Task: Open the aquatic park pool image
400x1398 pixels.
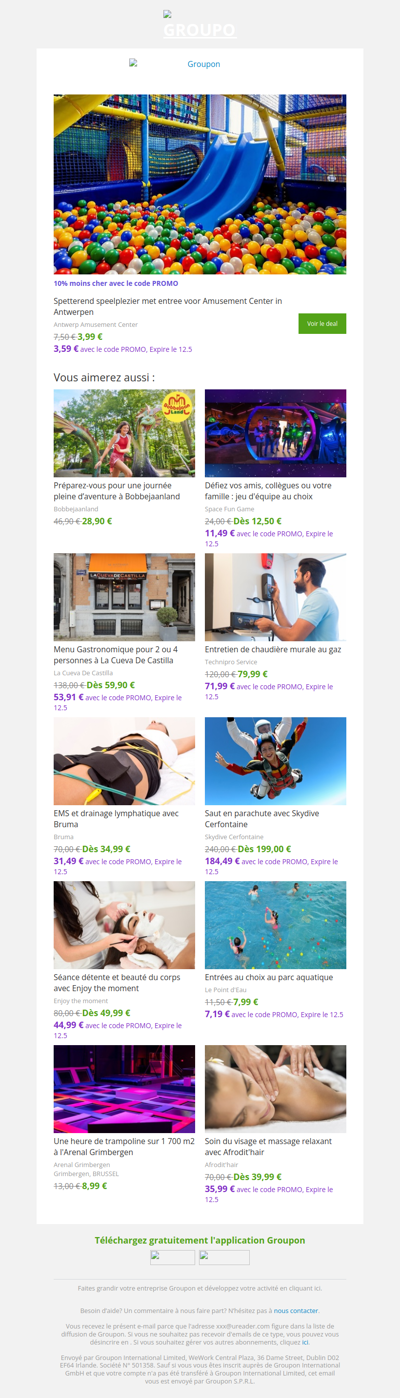Action: click(276, 925)
